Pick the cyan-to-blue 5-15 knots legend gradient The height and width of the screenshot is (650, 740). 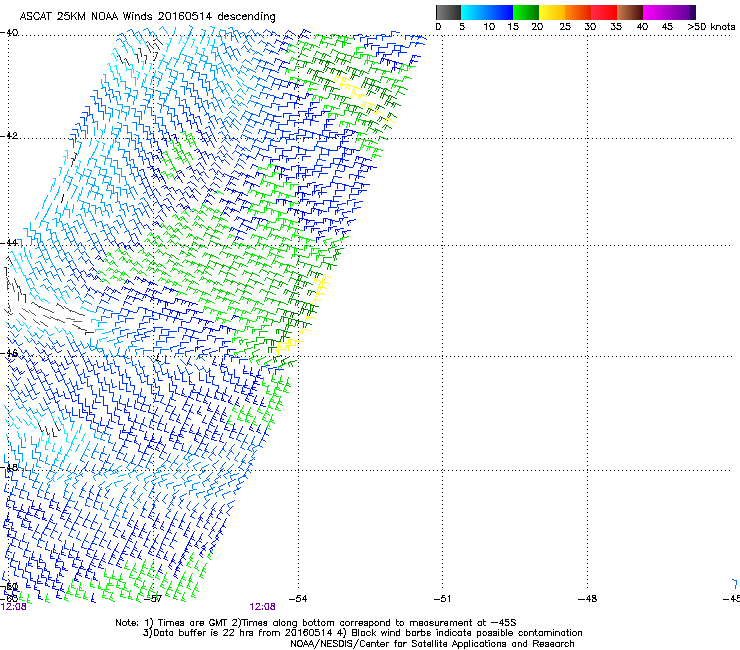point(487,12)
